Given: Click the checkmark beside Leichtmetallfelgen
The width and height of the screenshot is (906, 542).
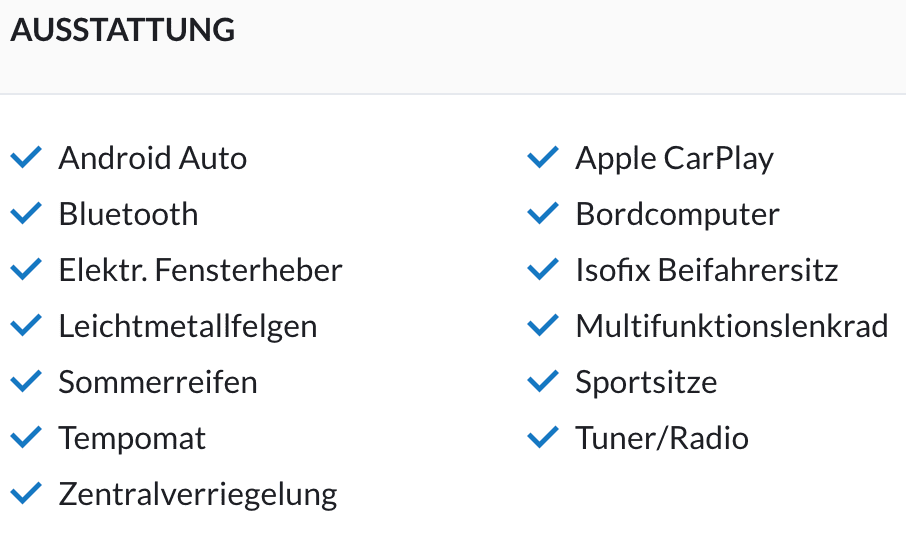Looking at the screenshot, I should [x=26, y=325].
